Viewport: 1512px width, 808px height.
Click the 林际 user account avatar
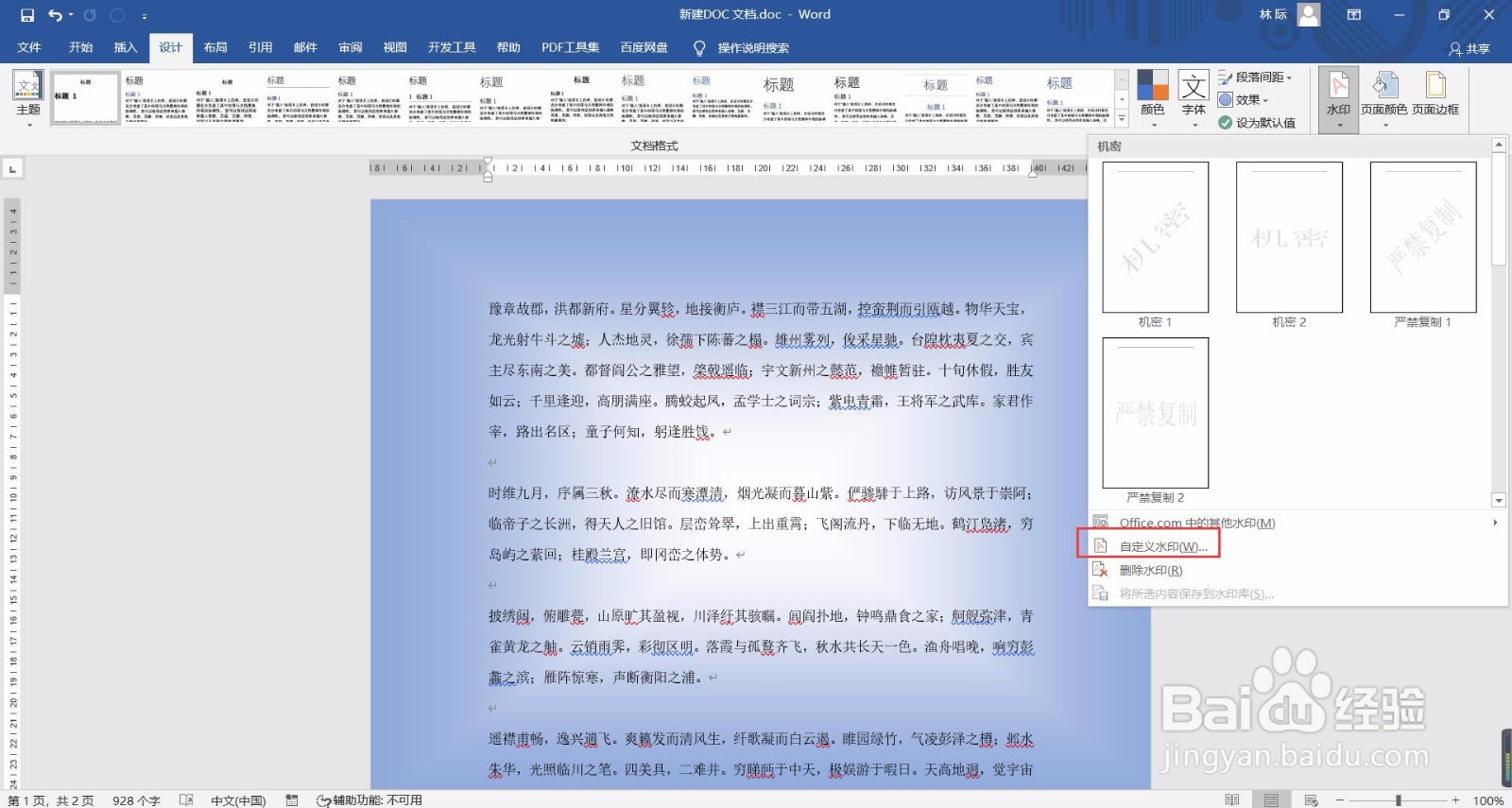click(x=1309, y=14)
